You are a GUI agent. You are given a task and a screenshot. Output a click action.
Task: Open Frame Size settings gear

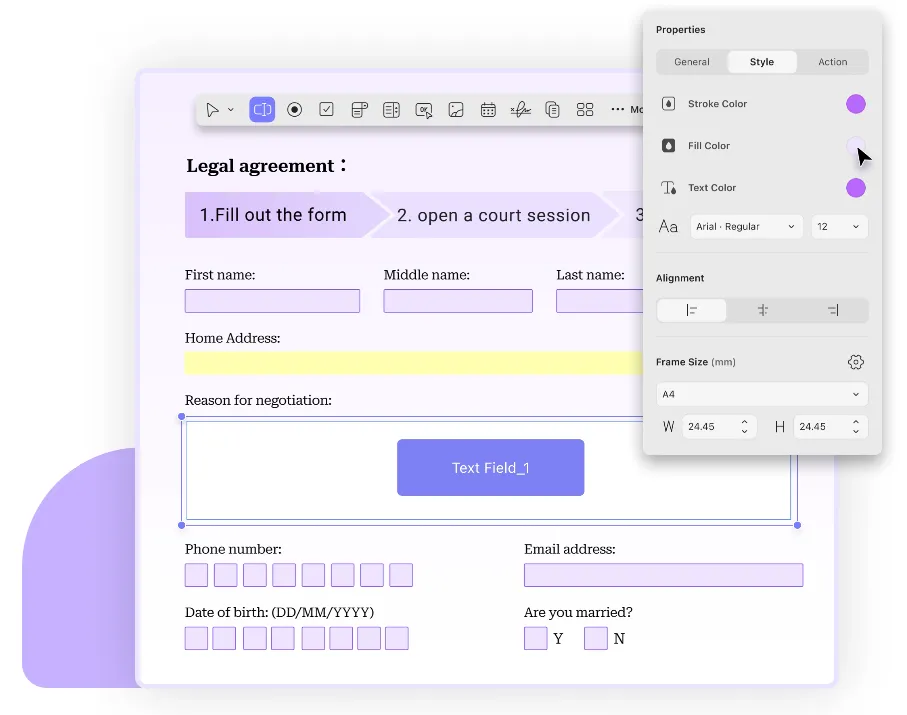pos(856,362)
